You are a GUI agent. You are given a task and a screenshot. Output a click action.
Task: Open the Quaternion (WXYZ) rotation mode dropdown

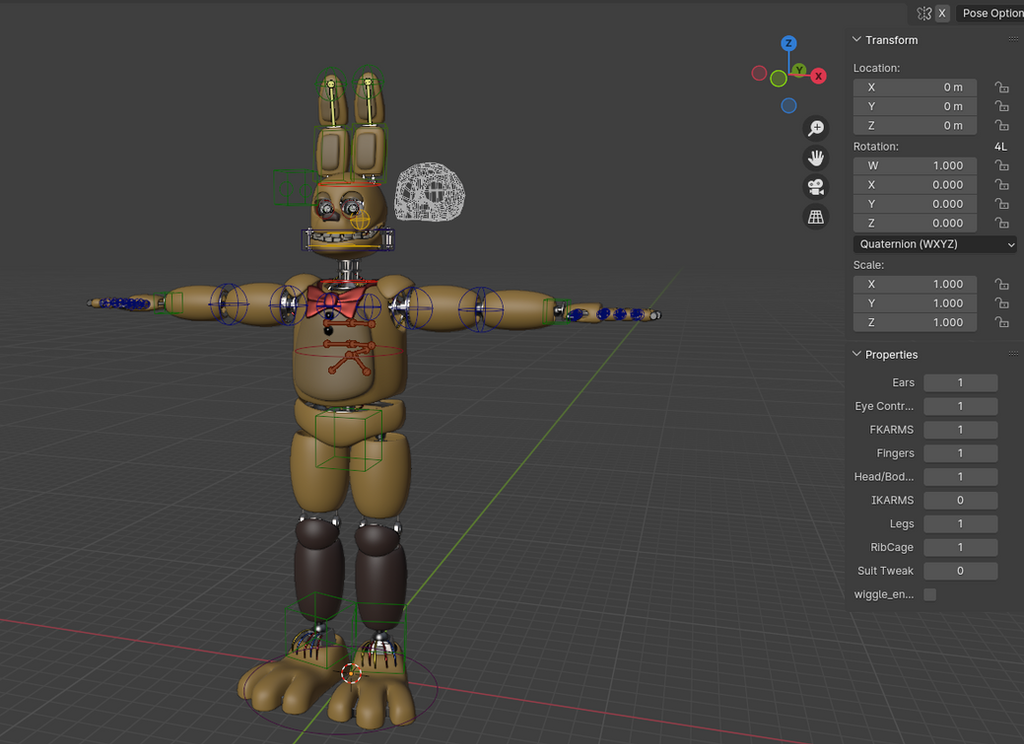935,244
